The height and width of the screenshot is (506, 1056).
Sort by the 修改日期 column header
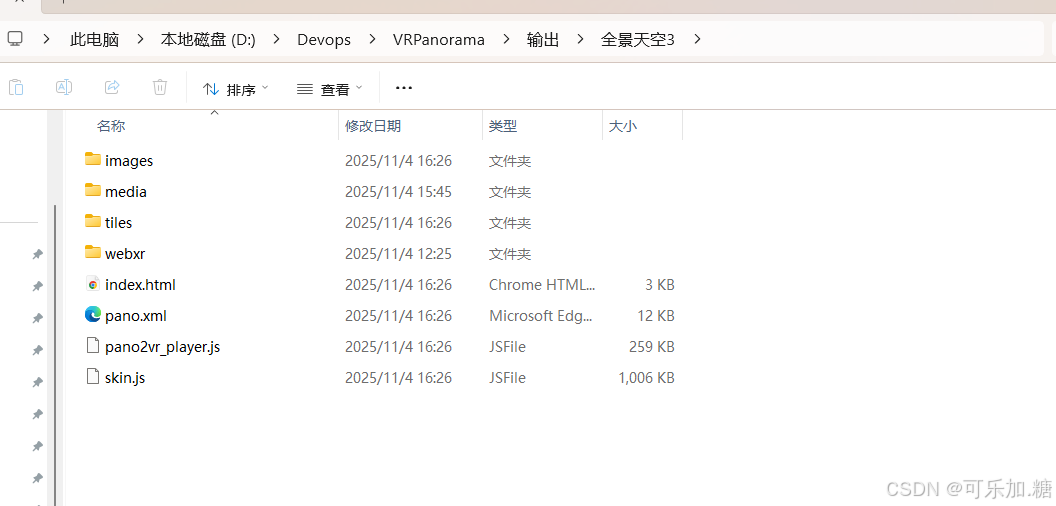[x=373, y=126]
